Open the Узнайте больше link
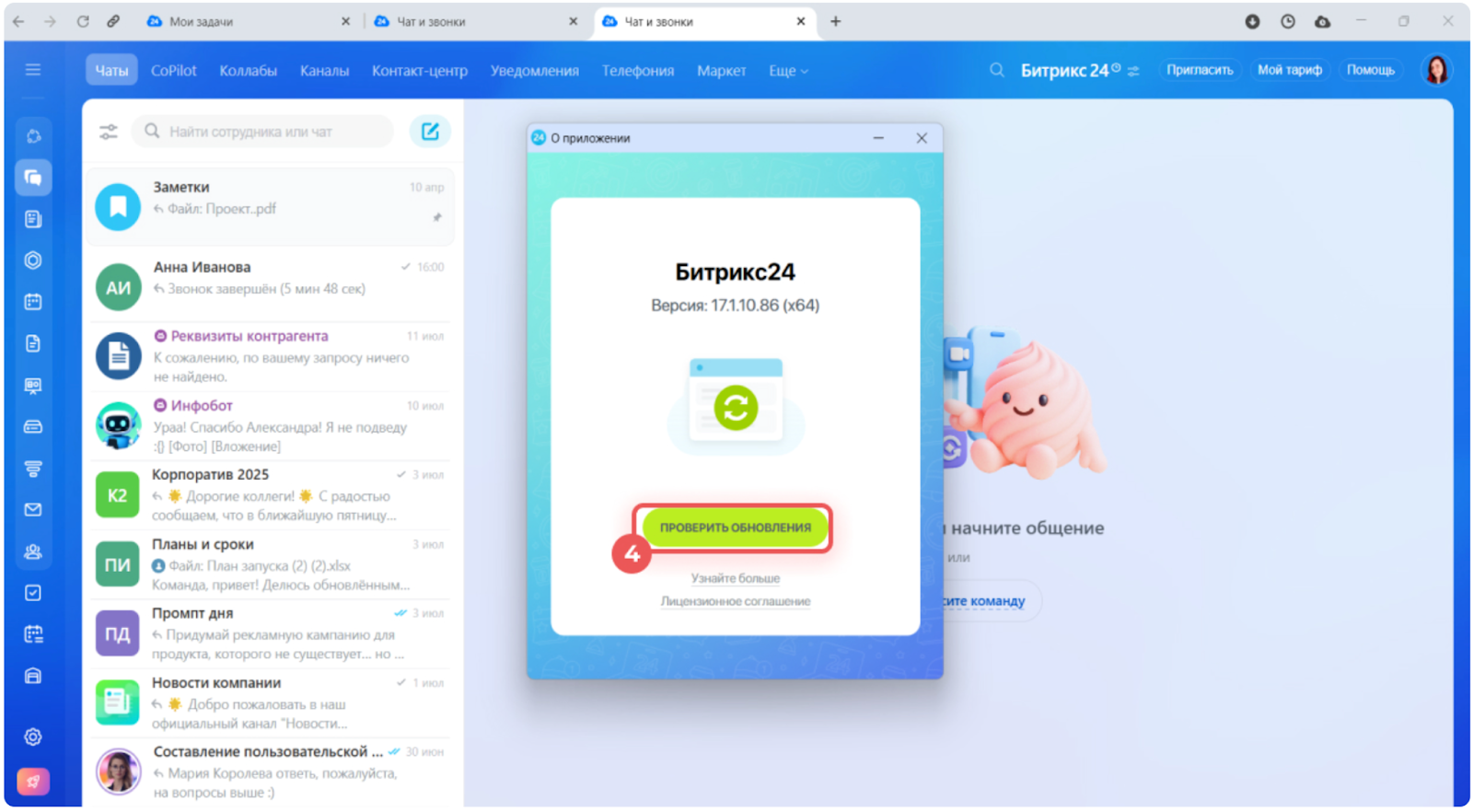This screenshot has width=1473, height=812. coord(735,578)
